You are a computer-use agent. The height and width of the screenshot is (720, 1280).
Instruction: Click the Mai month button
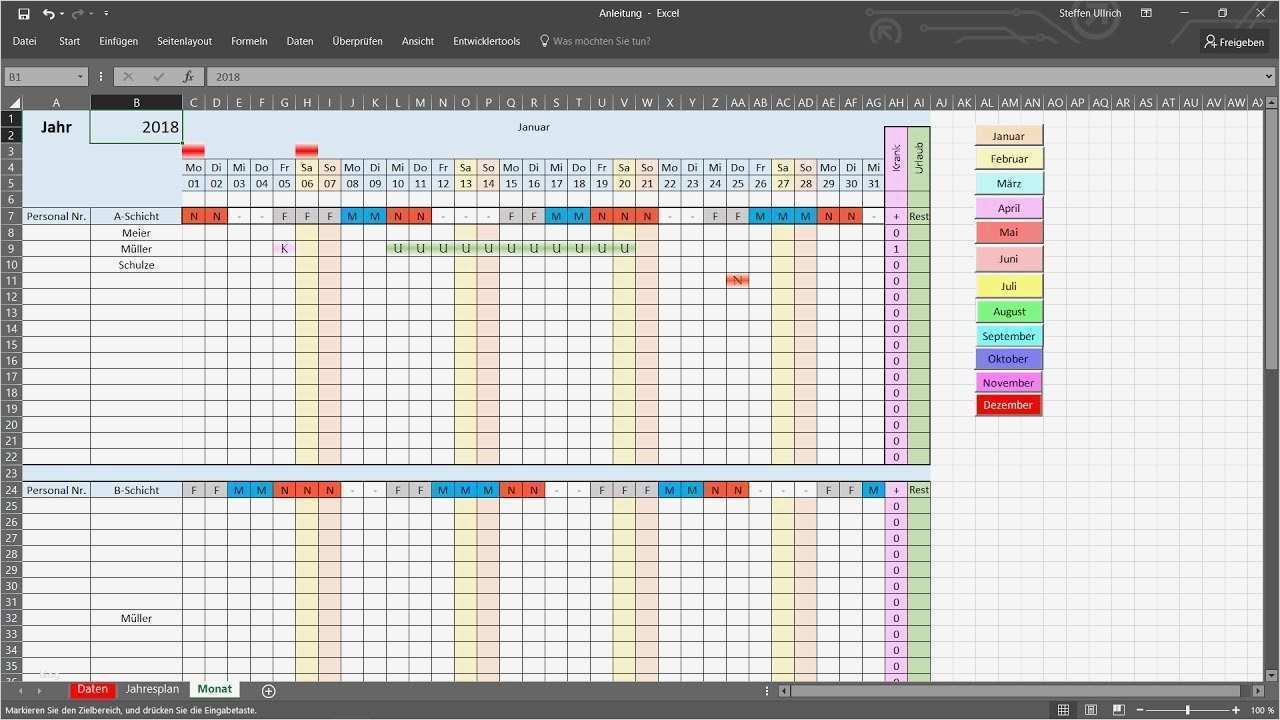[1008, 232]
